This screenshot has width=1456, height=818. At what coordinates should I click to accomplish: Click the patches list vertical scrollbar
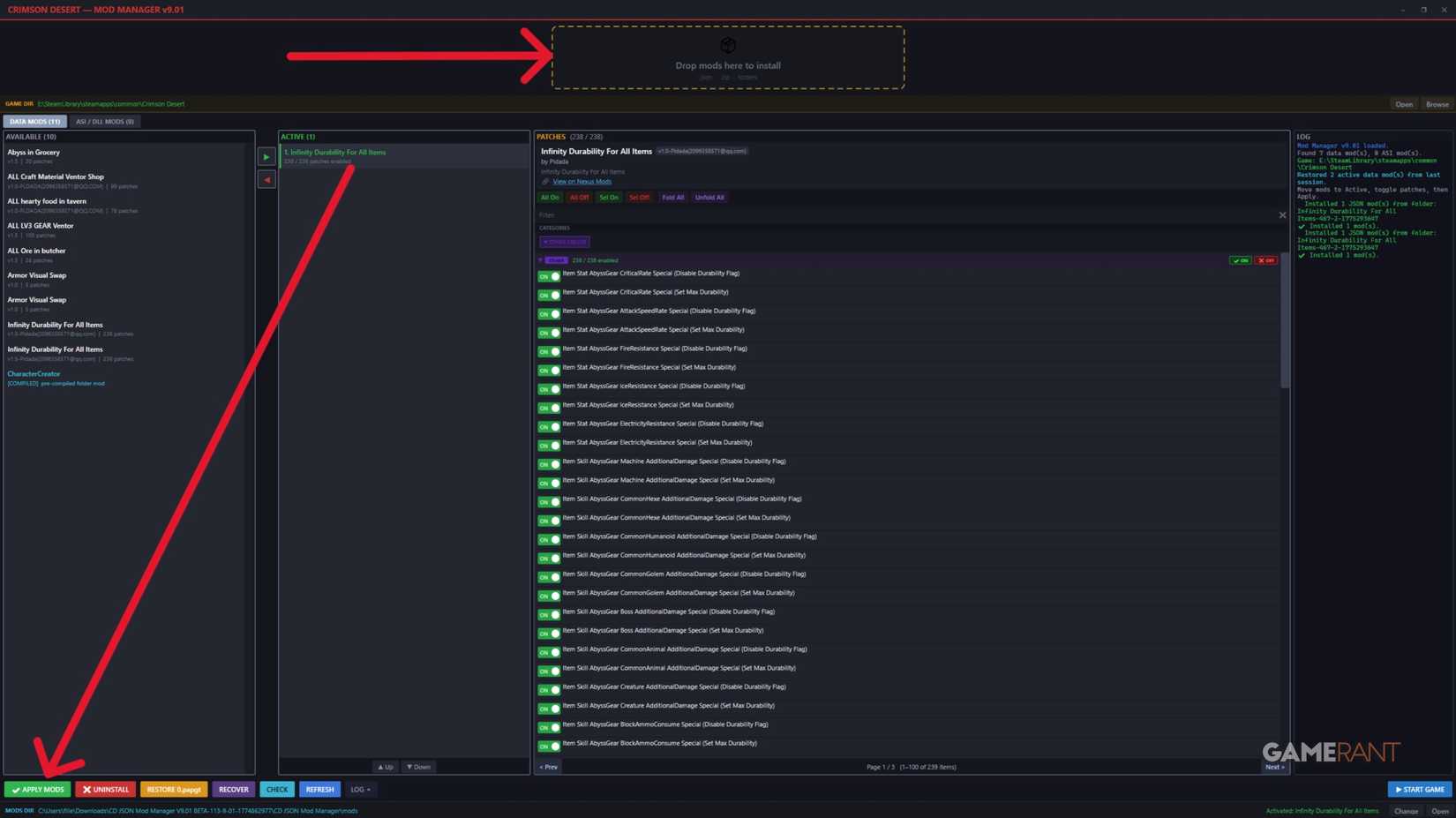(x=1285, y=320)
